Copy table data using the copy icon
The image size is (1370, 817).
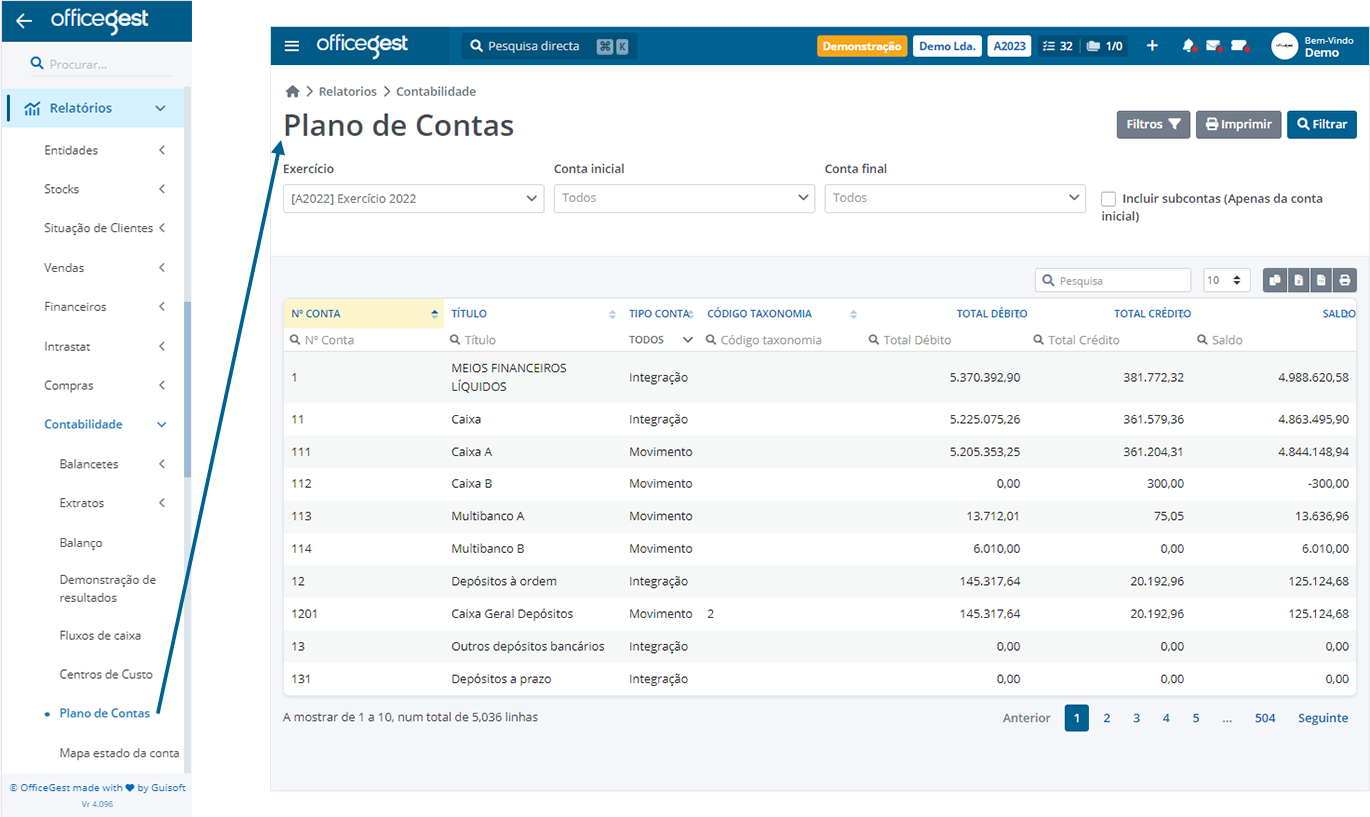click(1275, 280)
